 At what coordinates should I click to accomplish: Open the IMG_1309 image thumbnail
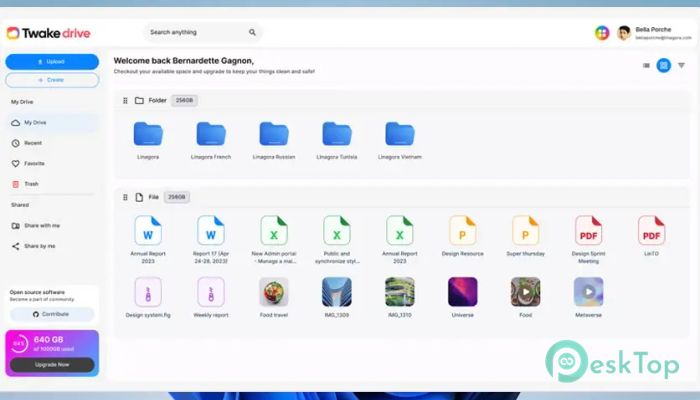pyautogui.click(x=337, y=292)
